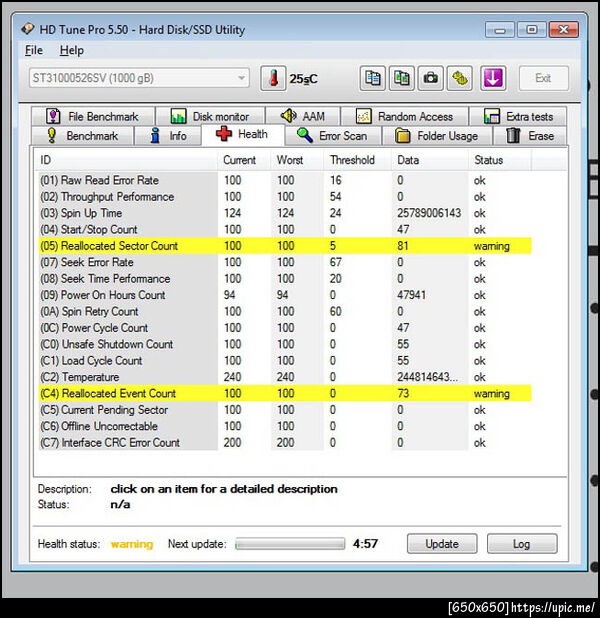
Task: Click the data value 47941
Action: pyautogui.click(x=412, y=295)
